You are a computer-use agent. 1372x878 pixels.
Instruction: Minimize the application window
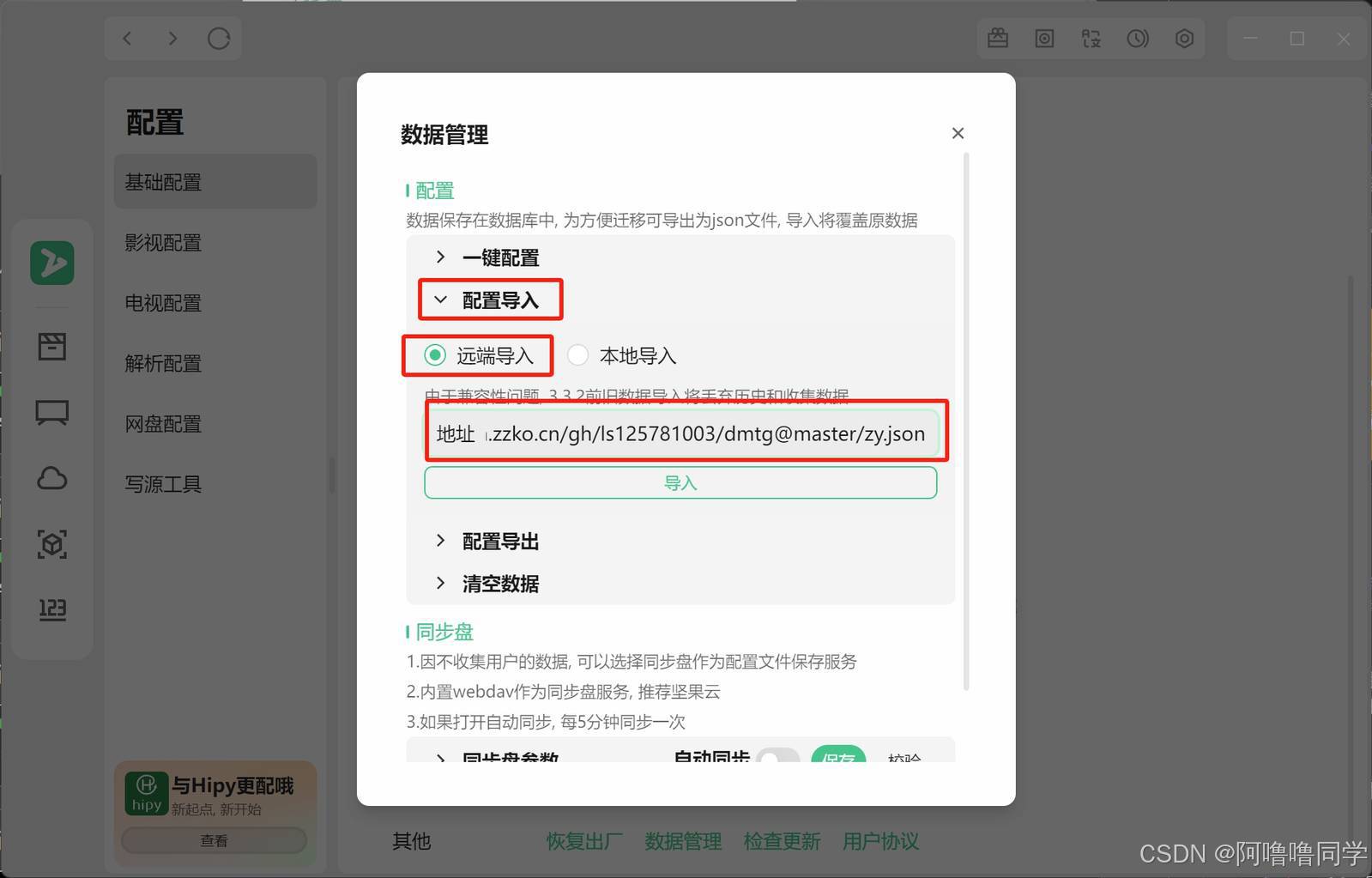(1250, 39)
